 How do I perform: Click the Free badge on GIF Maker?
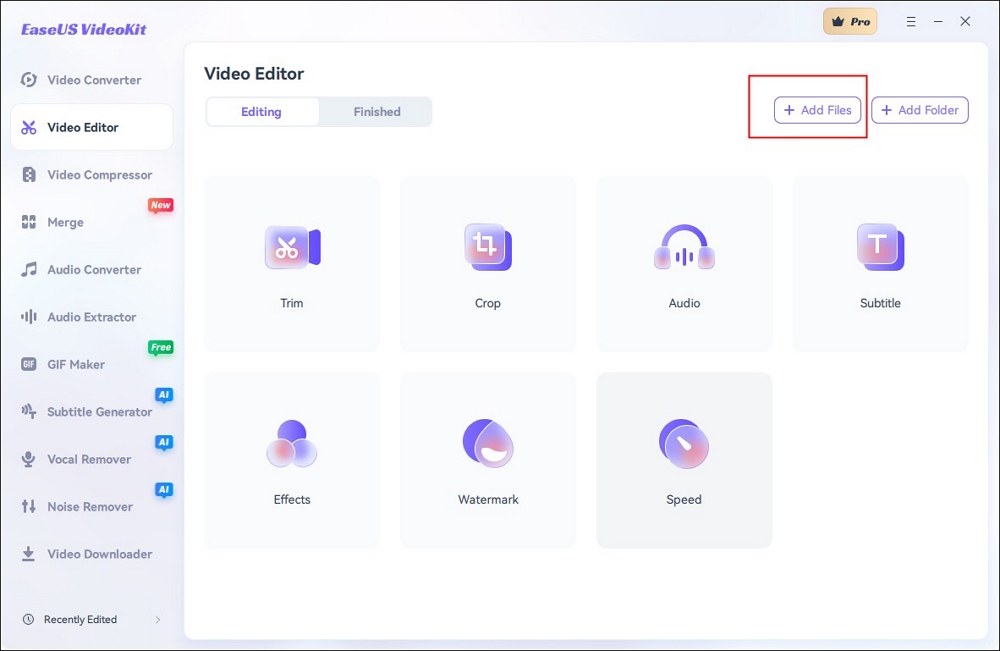pyautogui.click(x=161, y=347)
